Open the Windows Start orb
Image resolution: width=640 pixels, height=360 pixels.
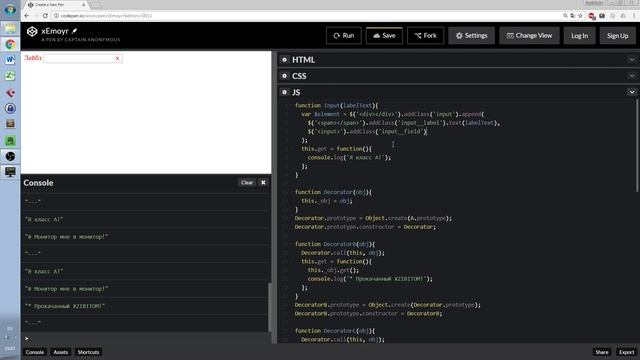[10, 9]
